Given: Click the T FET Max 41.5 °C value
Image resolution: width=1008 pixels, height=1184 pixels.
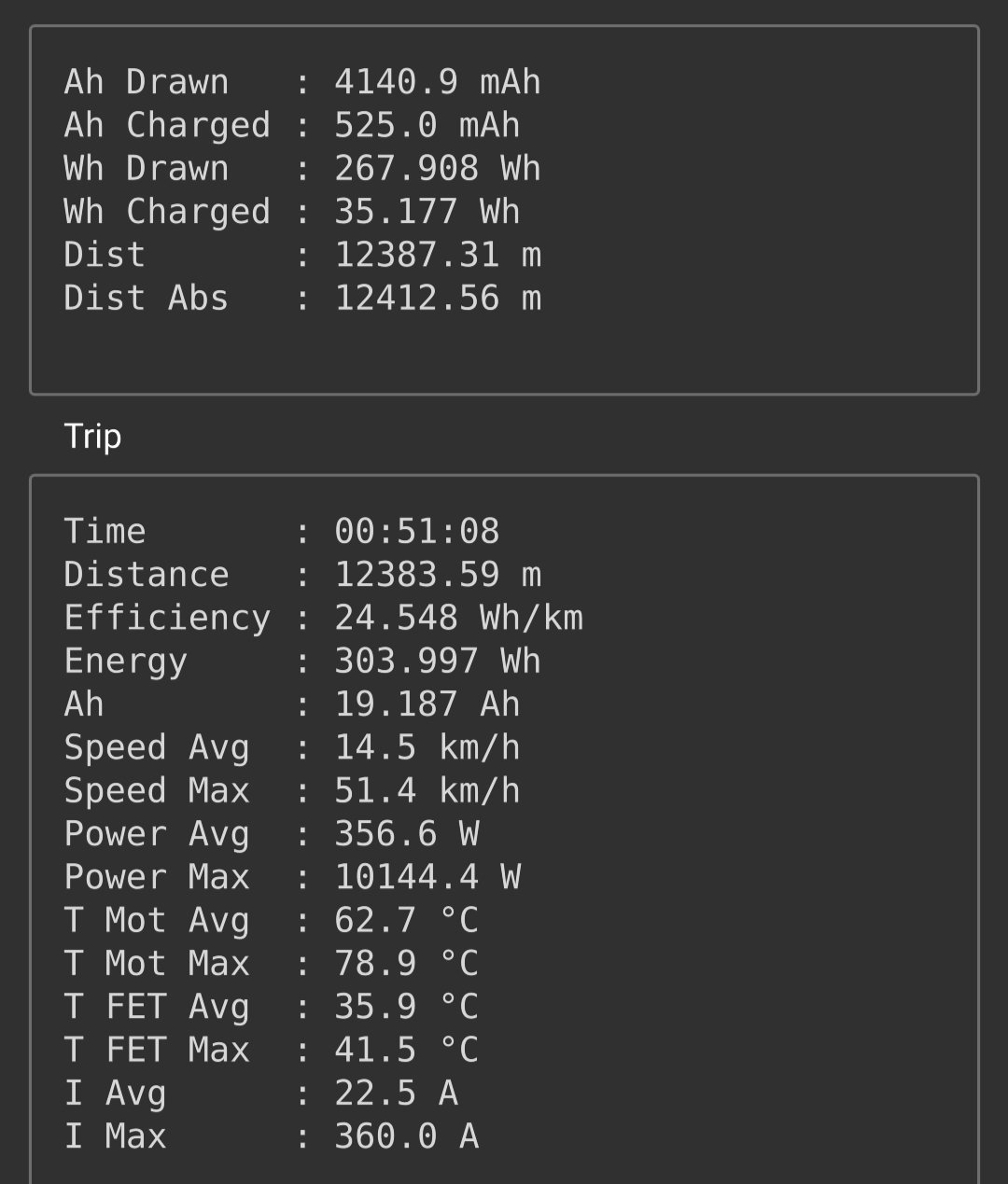Looking at the screenshot, I should pyautogui.click(x=406, y=1051).
